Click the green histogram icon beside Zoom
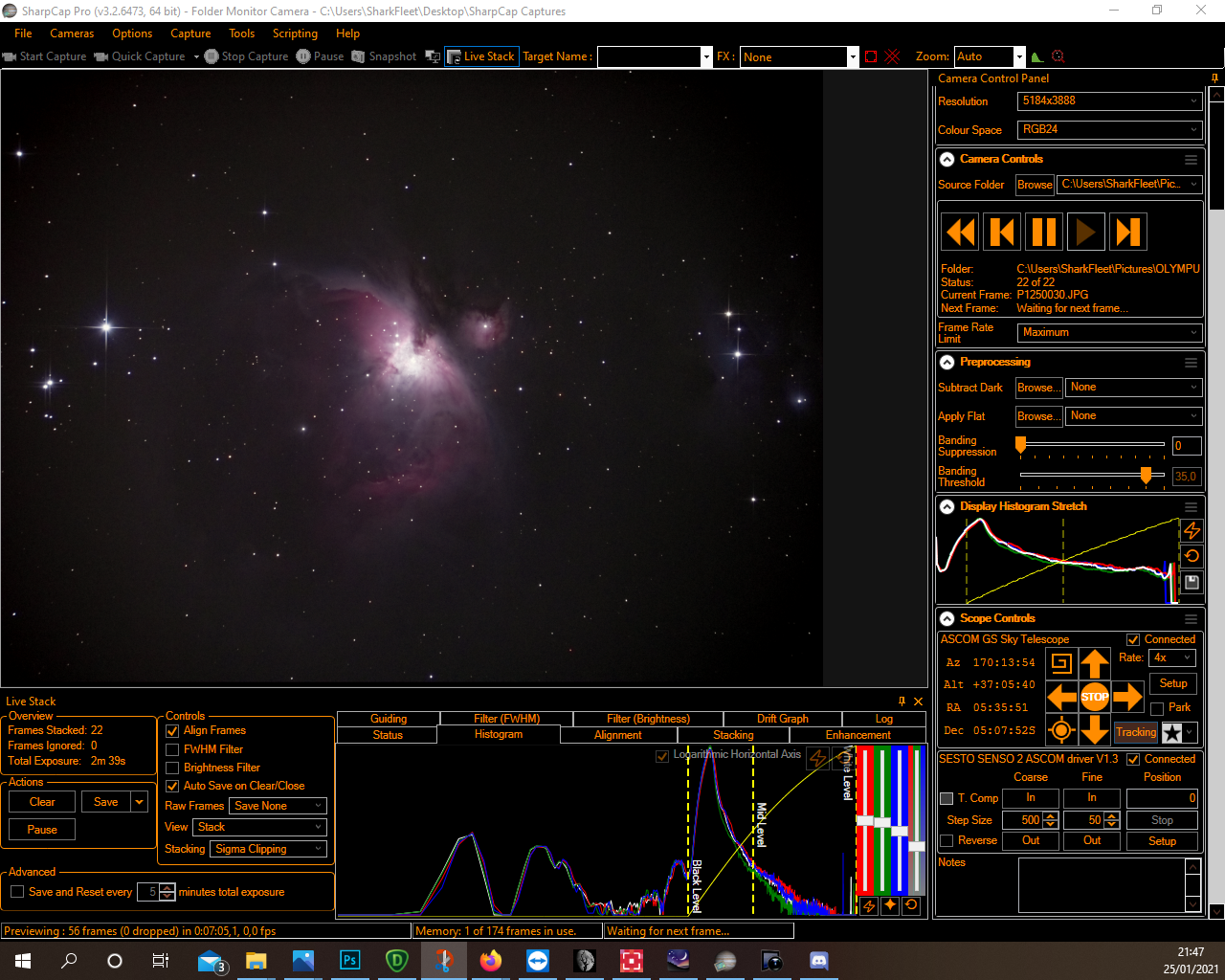The image size is (1225, 980). (1037, 56)
